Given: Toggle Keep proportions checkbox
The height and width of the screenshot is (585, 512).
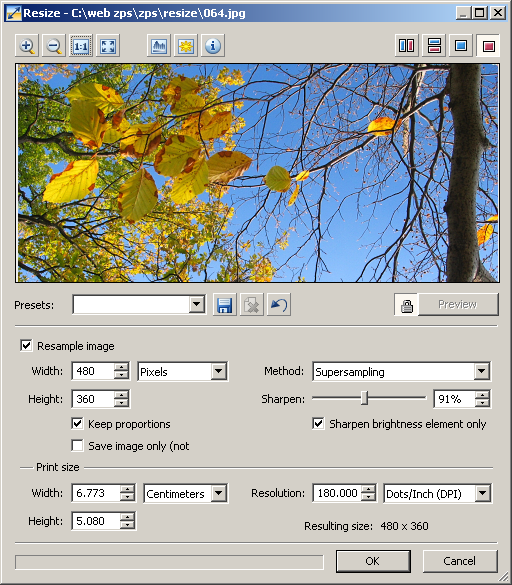Looking at the screenshot, I should [77, 423].
